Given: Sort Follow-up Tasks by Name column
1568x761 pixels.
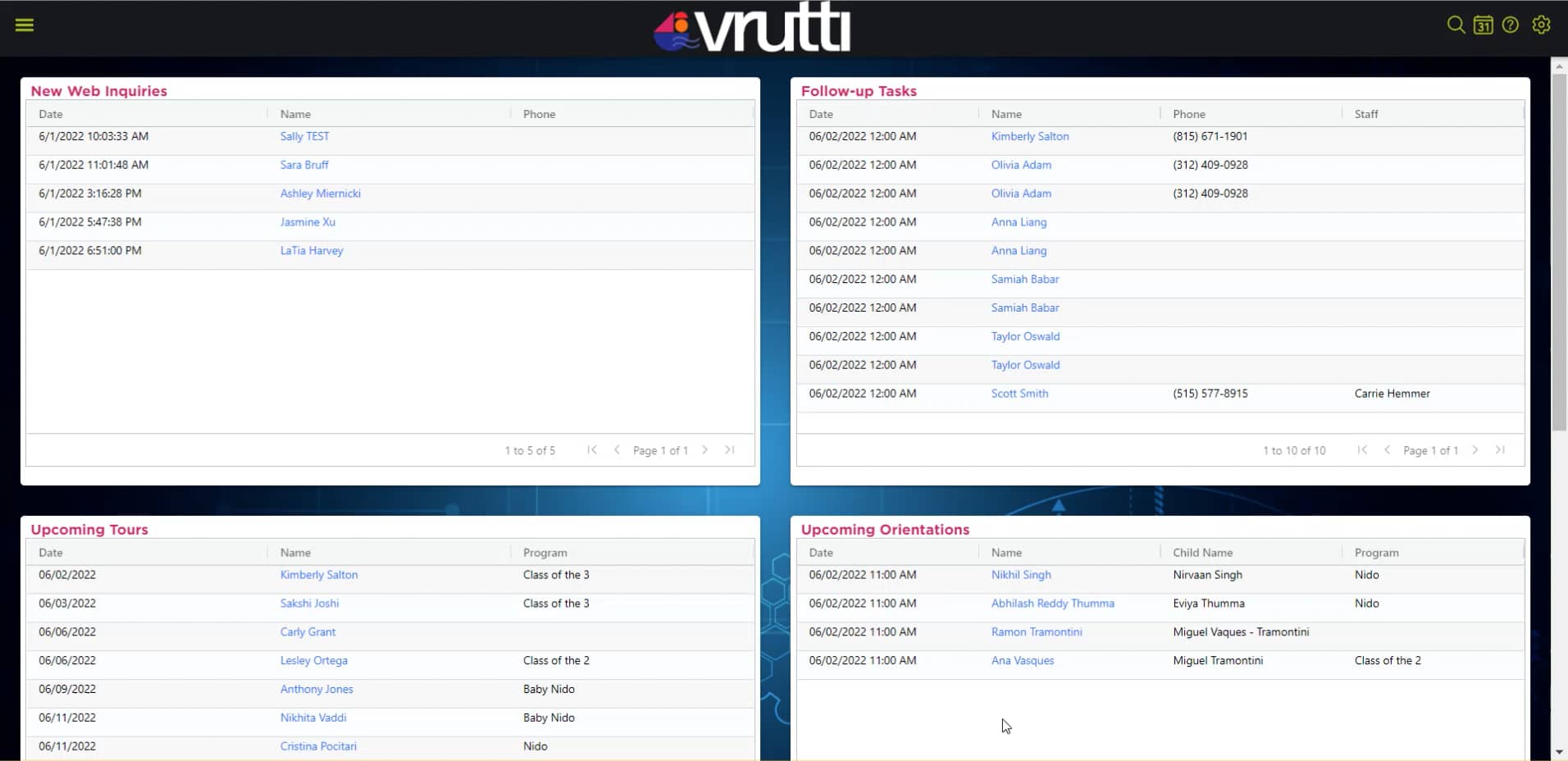Looking at the screenshot, I should tap(1006, 113).
